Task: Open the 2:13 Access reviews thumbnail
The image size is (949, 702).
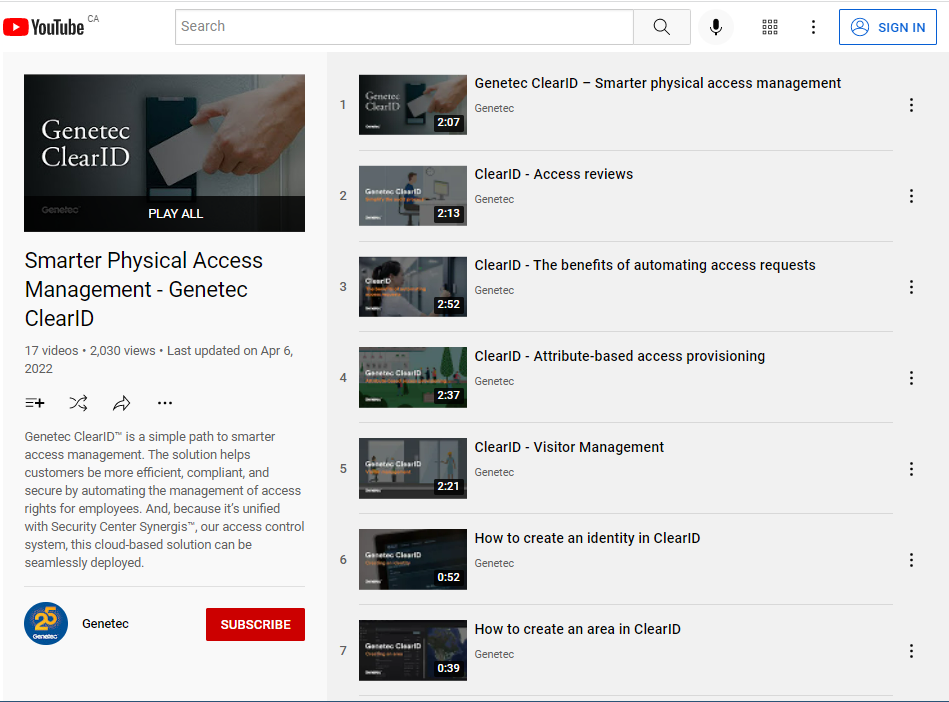Action: click(x=413, y=195)
